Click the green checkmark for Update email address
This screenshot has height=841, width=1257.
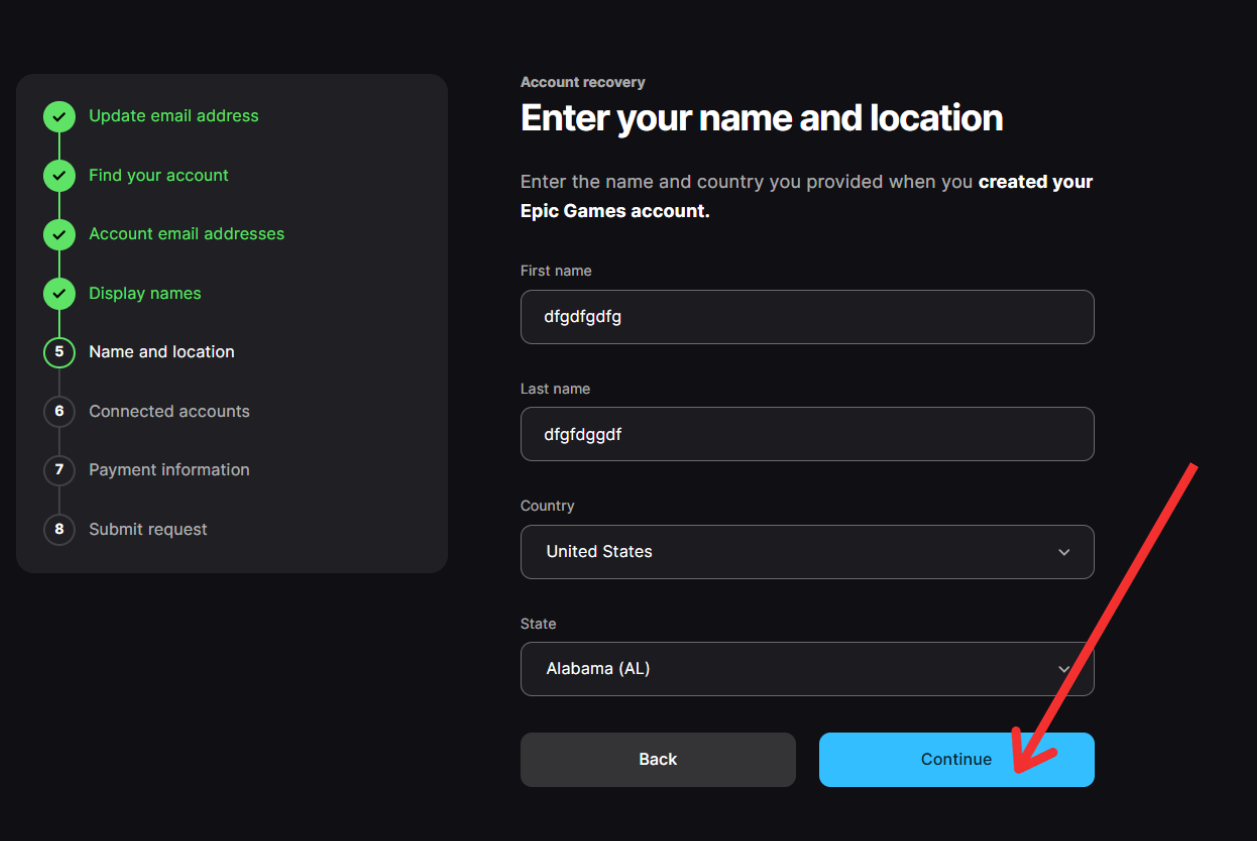[59, 117]
